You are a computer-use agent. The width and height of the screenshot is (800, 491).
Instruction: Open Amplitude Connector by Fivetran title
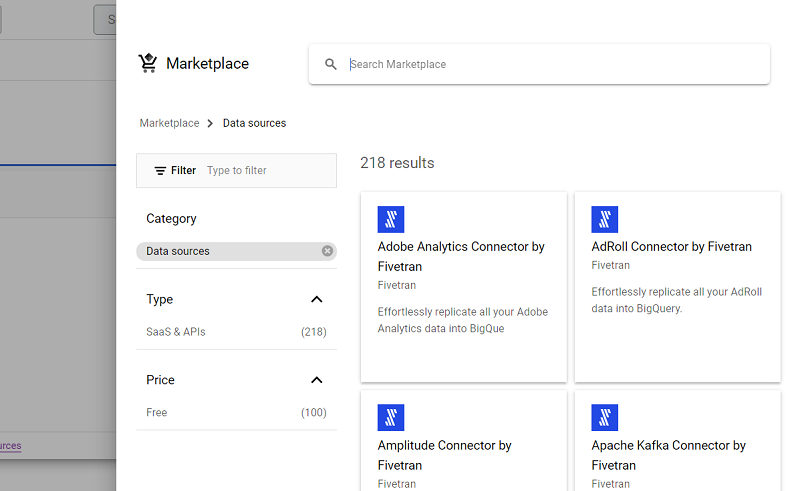445,455
